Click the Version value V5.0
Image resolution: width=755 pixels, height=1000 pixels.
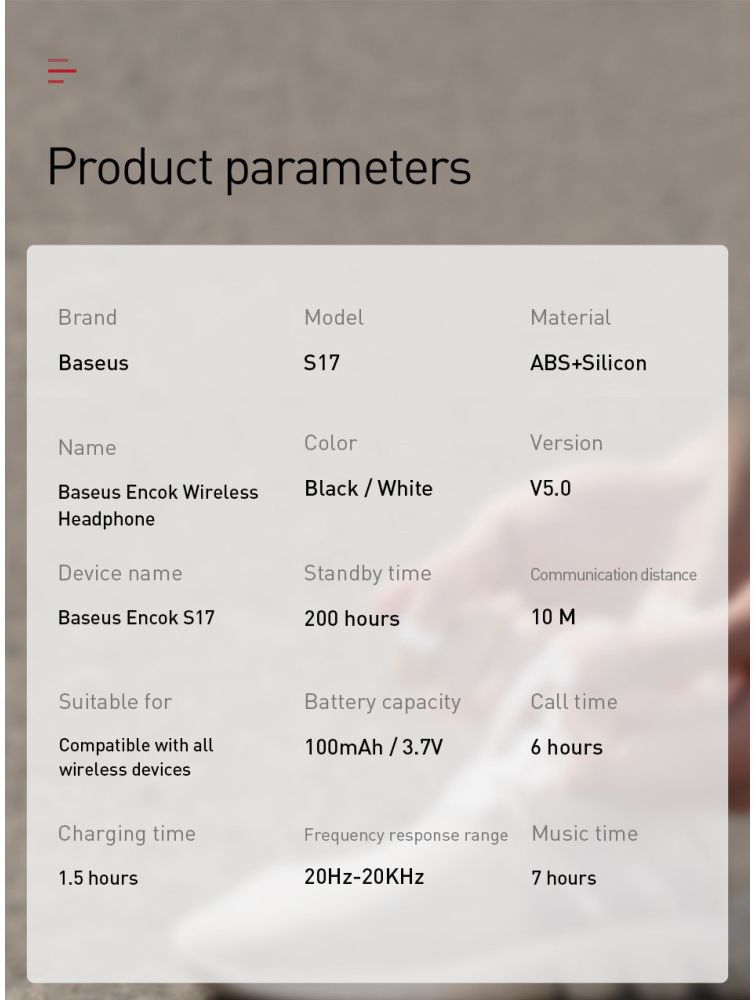(x=550, y=489)
